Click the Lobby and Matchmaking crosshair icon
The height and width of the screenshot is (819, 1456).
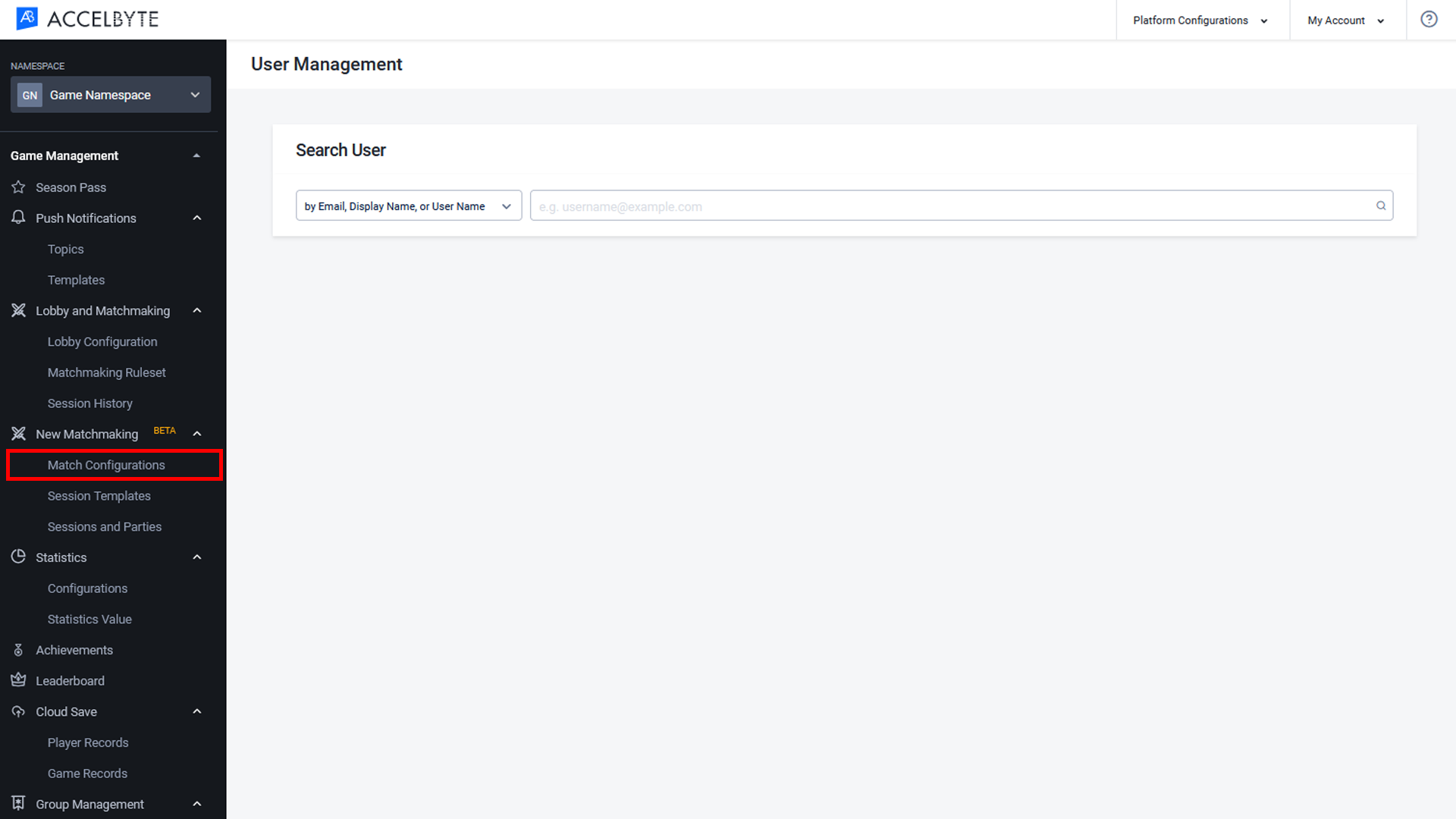(x=17, y=310)
